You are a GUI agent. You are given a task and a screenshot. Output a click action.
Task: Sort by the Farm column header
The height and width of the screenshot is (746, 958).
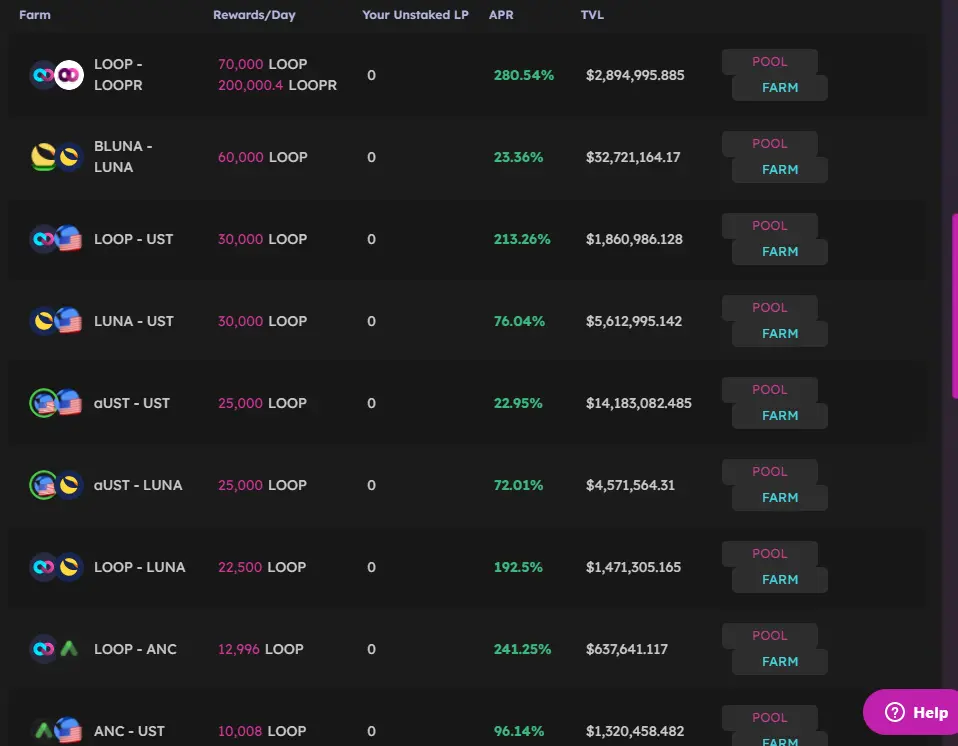pos(35,15)
